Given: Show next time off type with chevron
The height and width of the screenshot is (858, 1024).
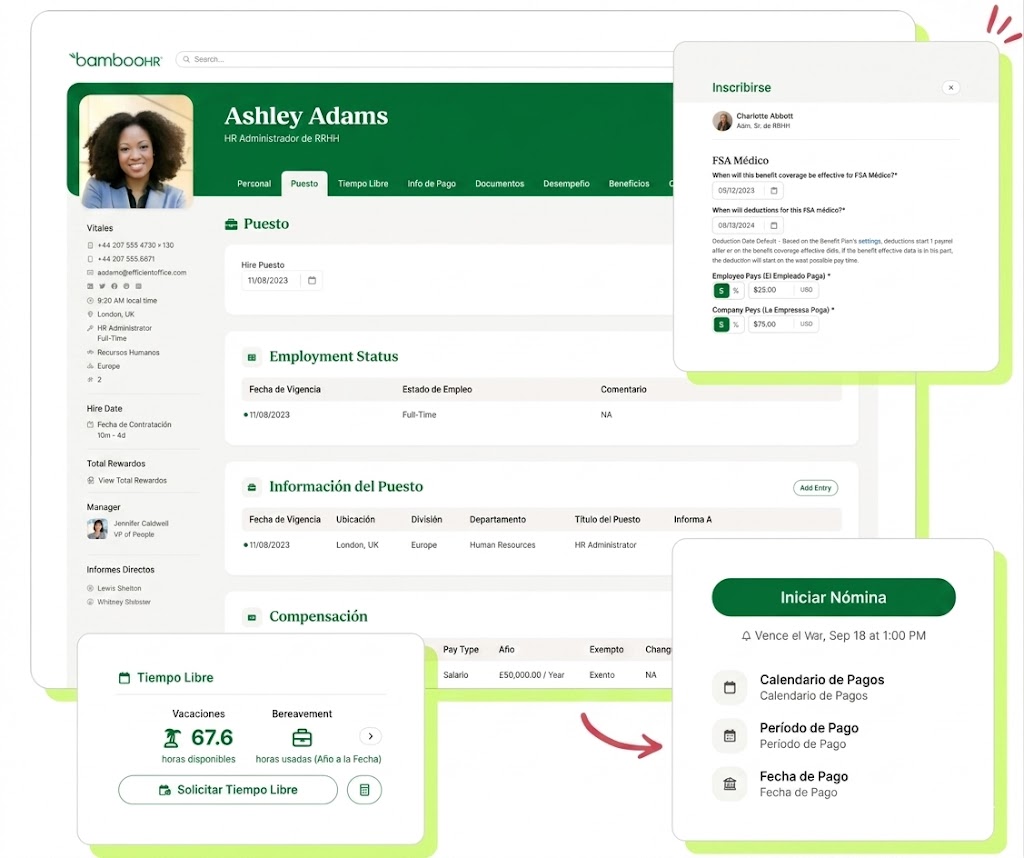Looking at the screenshot, I should point(370,736).
